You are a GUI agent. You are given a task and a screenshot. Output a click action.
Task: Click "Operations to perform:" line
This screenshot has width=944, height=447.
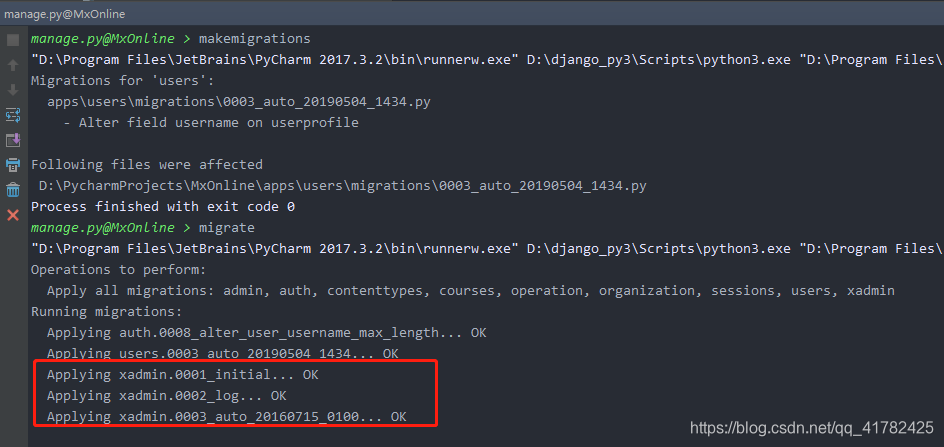(x=119, y=269)
